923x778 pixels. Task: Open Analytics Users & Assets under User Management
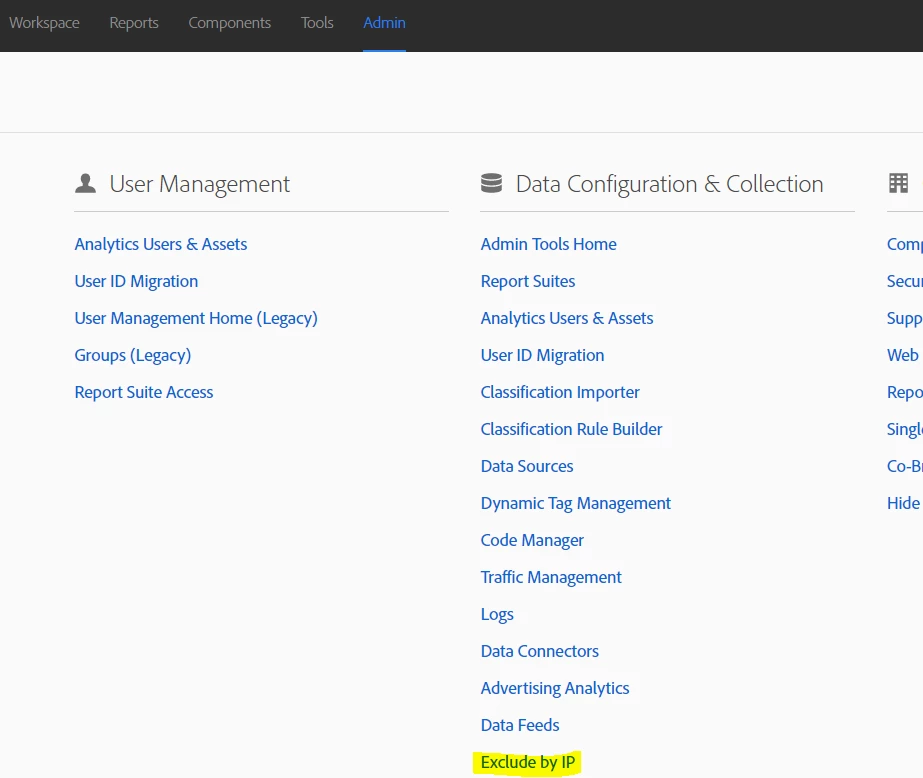tap(161, 244)
